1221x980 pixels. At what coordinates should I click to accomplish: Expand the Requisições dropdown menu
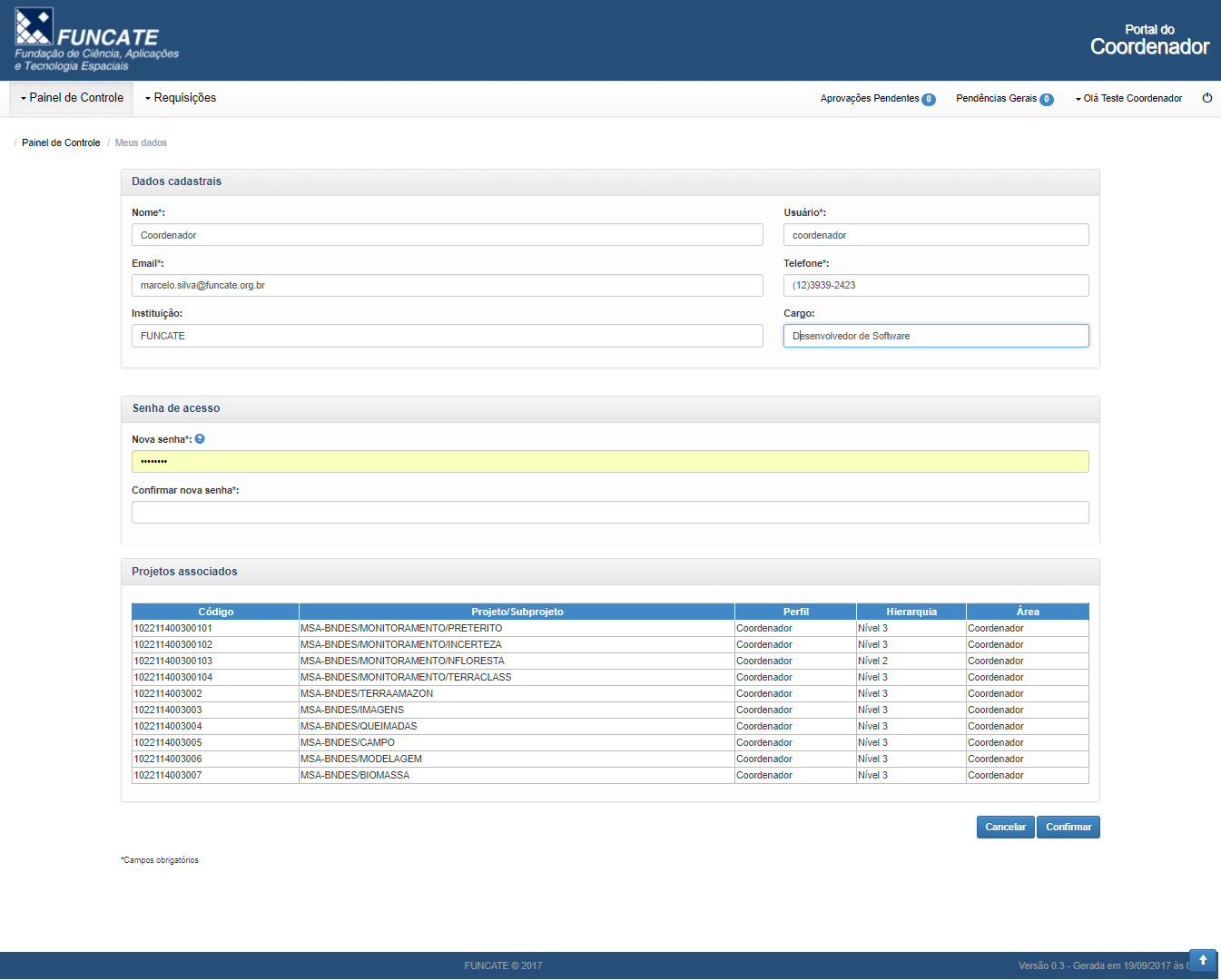[181, 98]
